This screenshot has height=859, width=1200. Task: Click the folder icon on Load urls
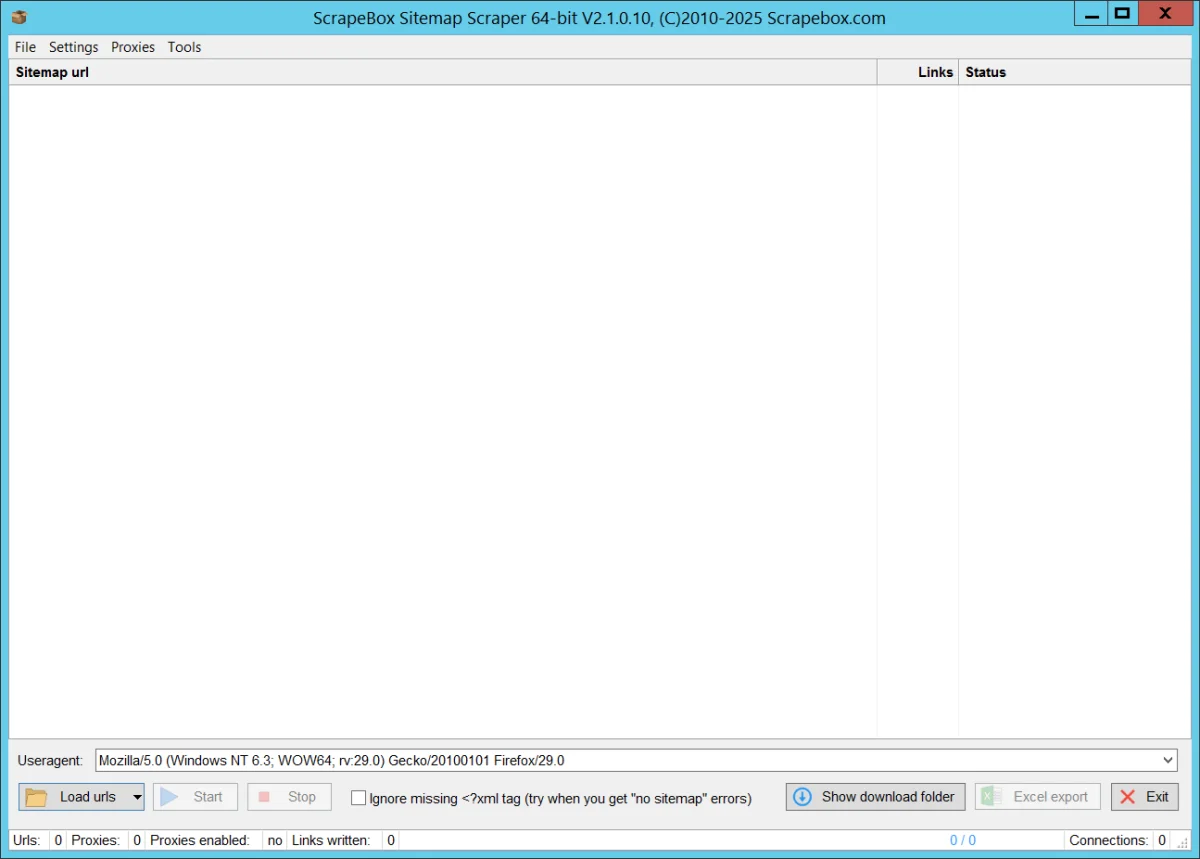point(37,797)
